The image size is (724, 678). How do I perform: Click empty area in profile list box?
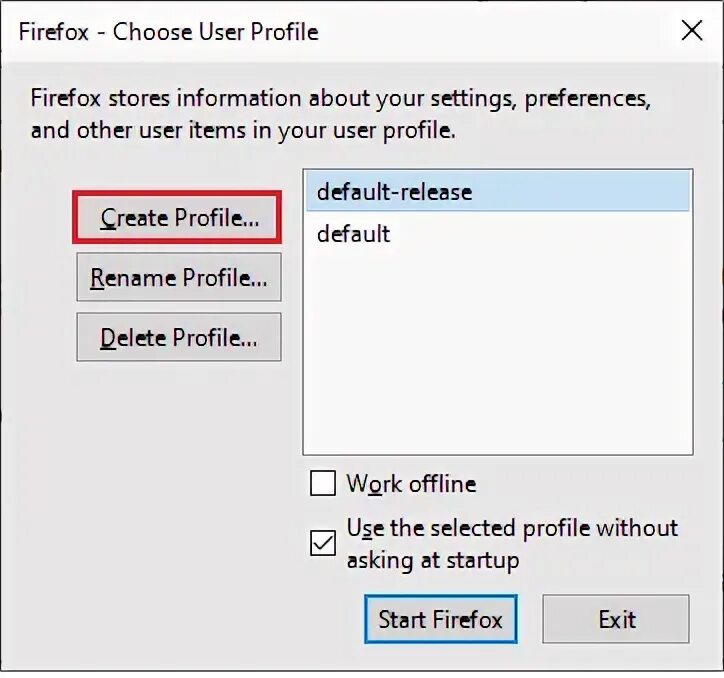[x=497, y=360]
